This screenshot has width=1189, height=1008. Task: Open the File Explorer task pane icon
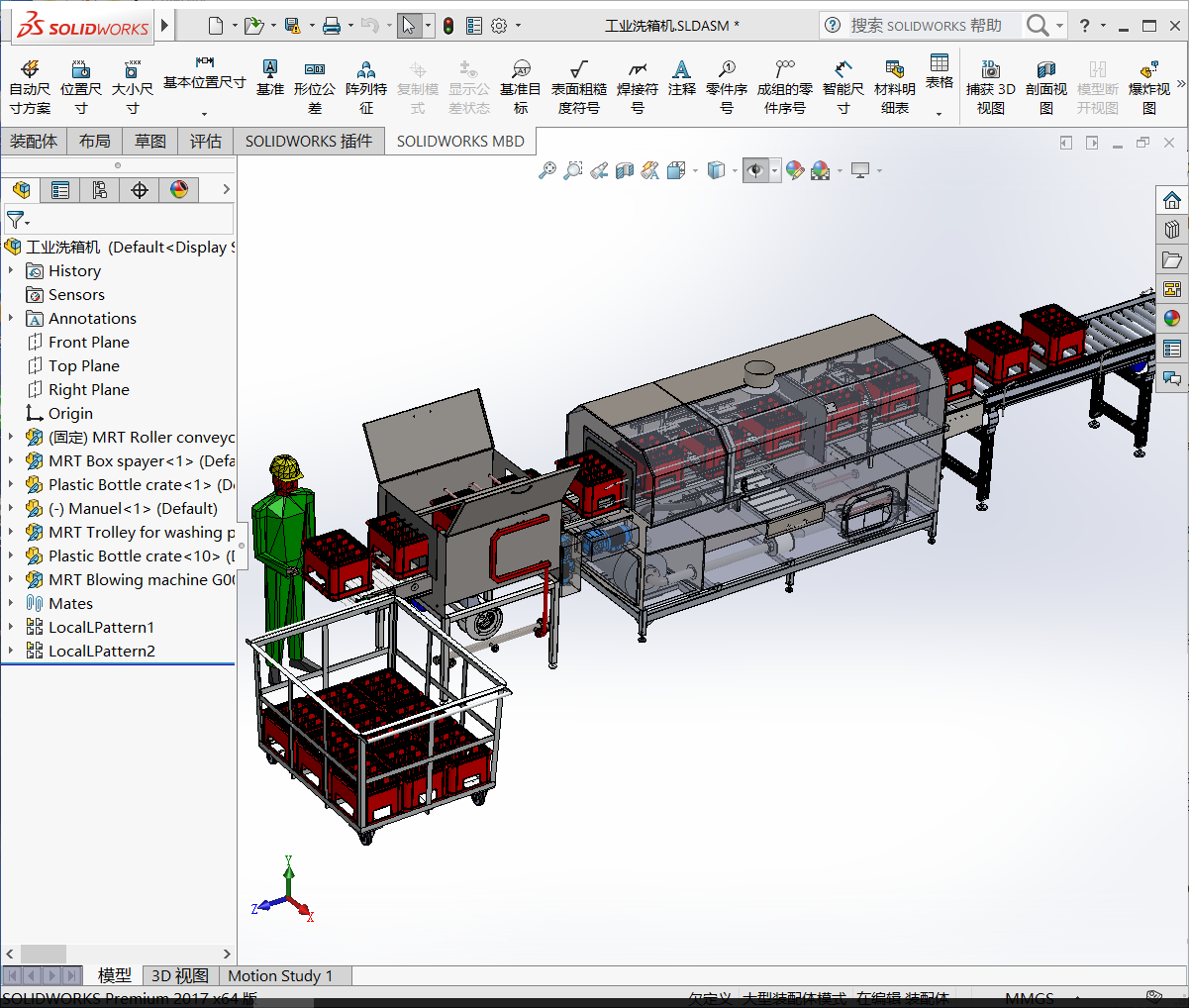(1172, 259)
